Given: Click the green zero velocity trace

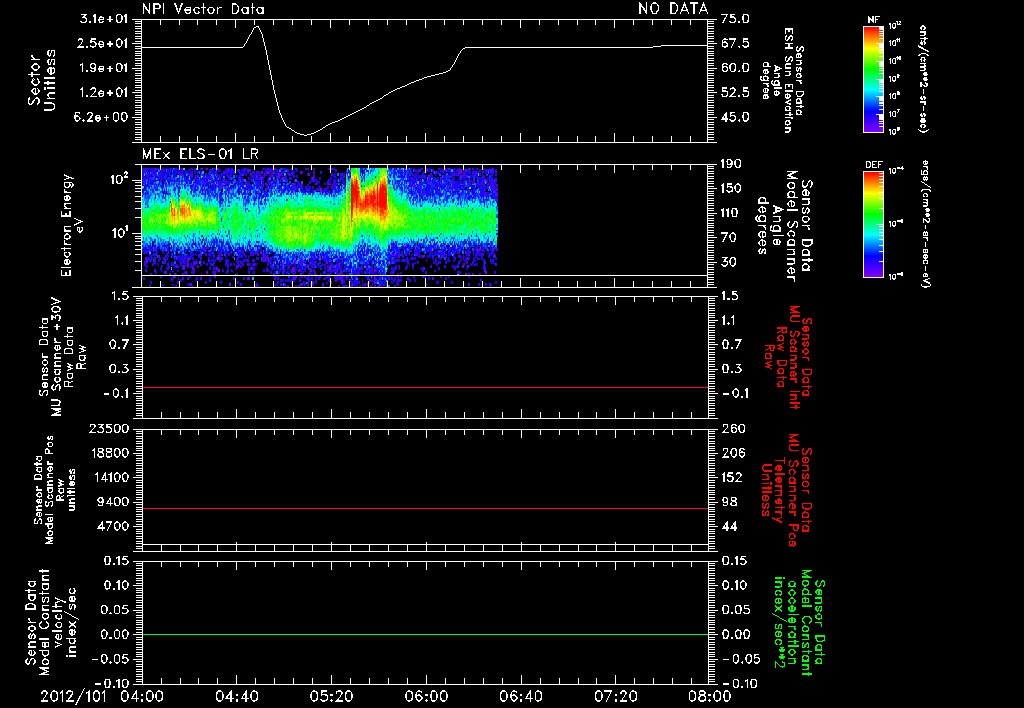Looking at the screenshot, I should [x=425, y=634].
